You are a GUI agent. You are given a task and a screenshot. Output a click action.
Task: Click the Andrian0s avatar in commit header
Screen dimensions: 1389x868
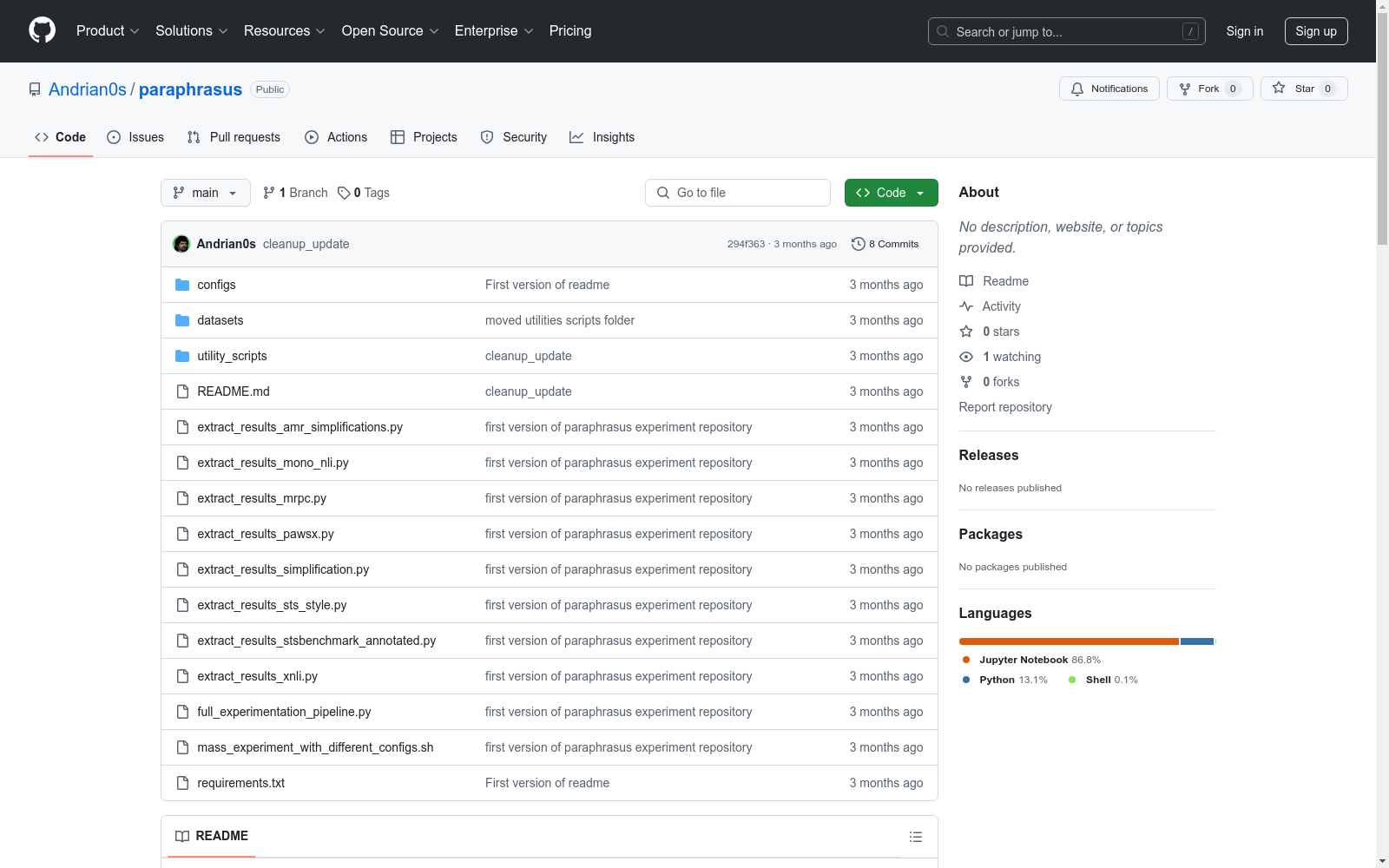point(181,244)
